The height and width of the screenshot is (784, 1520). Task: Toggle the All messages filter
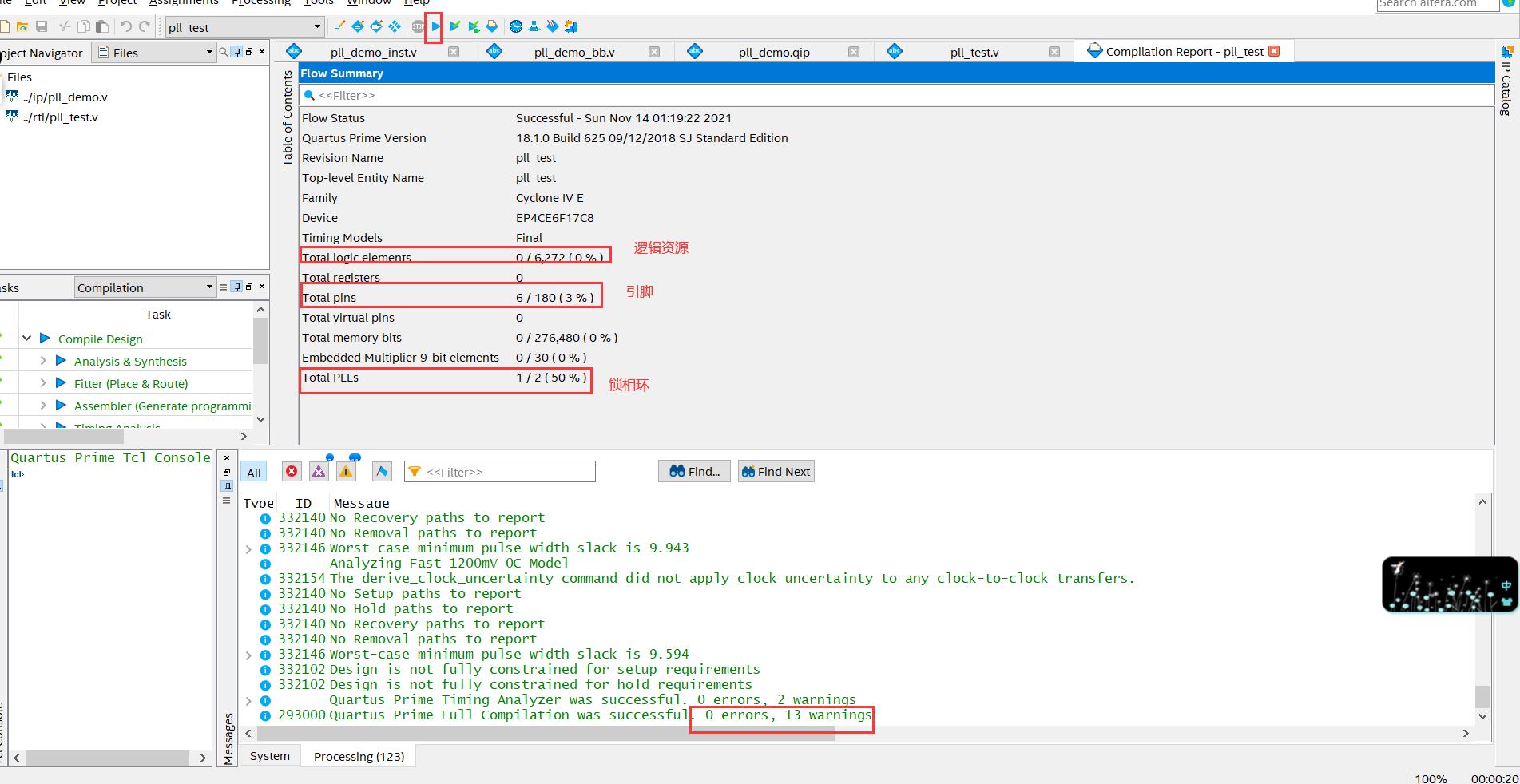254,472
